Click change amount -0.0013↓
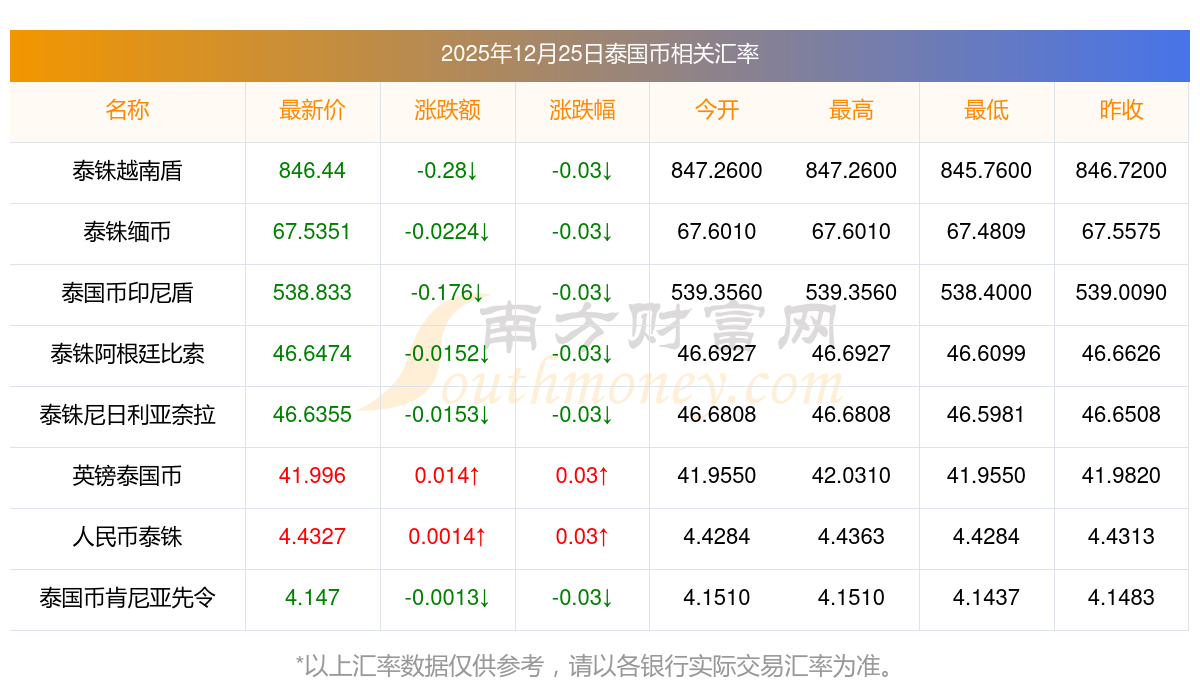The height and width of the screenshot is (697, 1200). click(447, 598)
